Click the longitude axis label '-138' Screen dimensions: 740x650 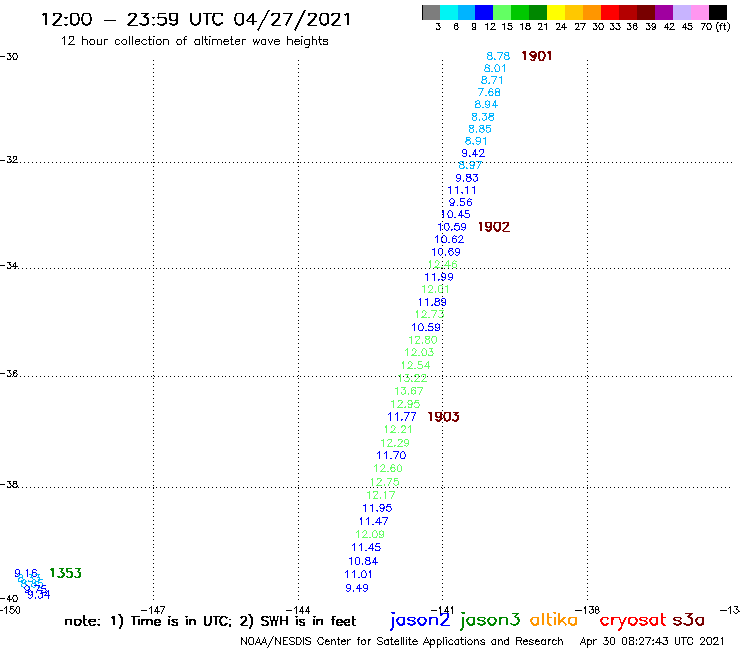pos(587,610)
